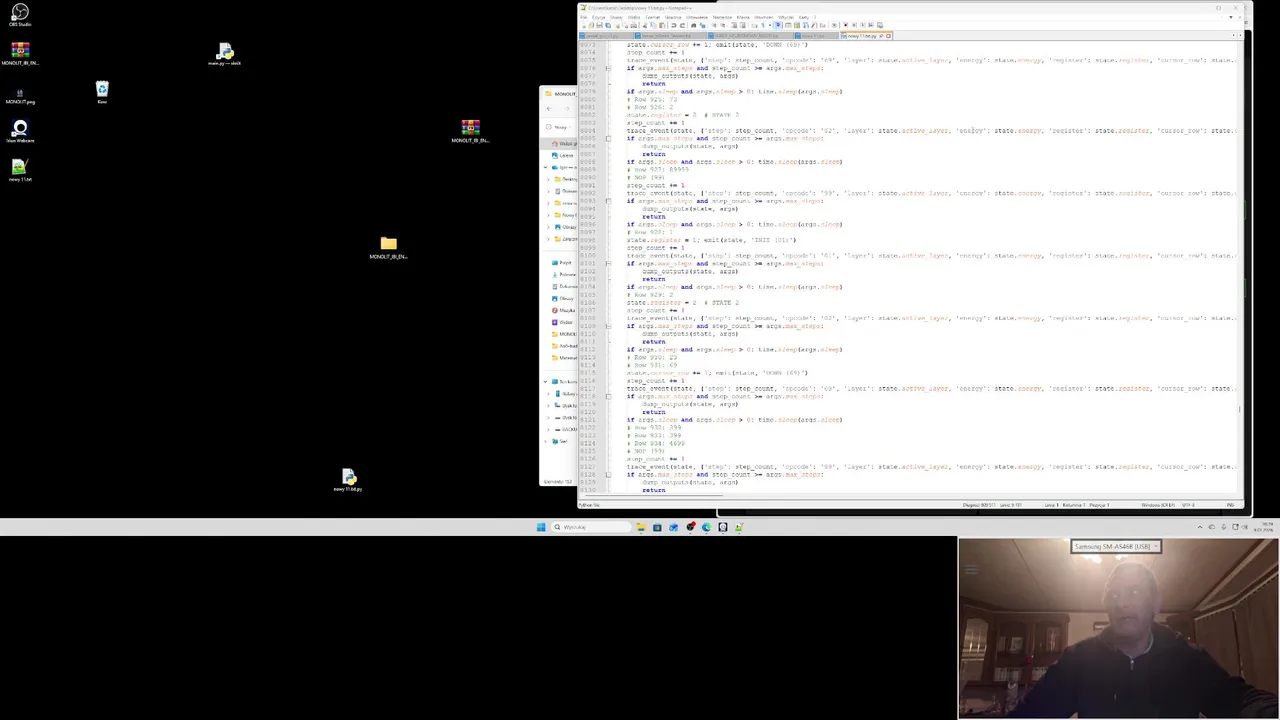The height and width of the screenshot is (720, 1280).
Task: Collapse Ten komputer in Explorer tree
Action: pos(545,381)
